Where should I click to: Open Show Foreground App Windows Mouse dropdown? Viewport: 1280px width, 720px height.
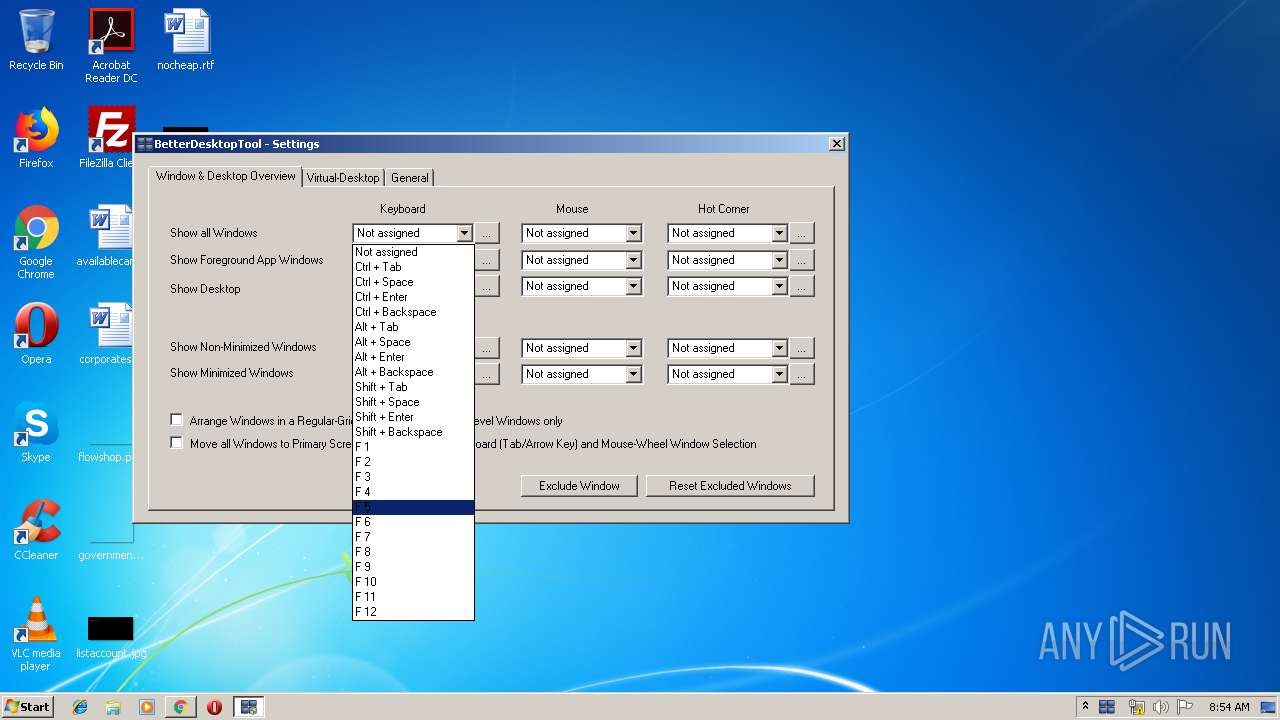[x=633, y=260]
